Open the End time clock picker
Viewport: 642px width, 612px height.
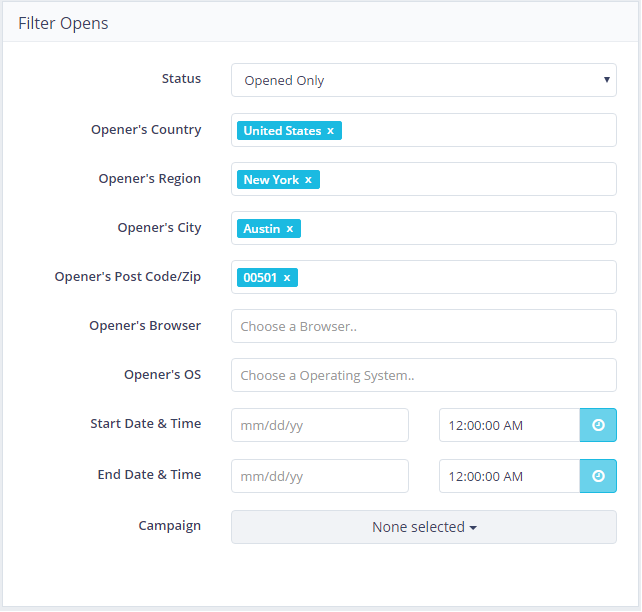coord(598,476)
